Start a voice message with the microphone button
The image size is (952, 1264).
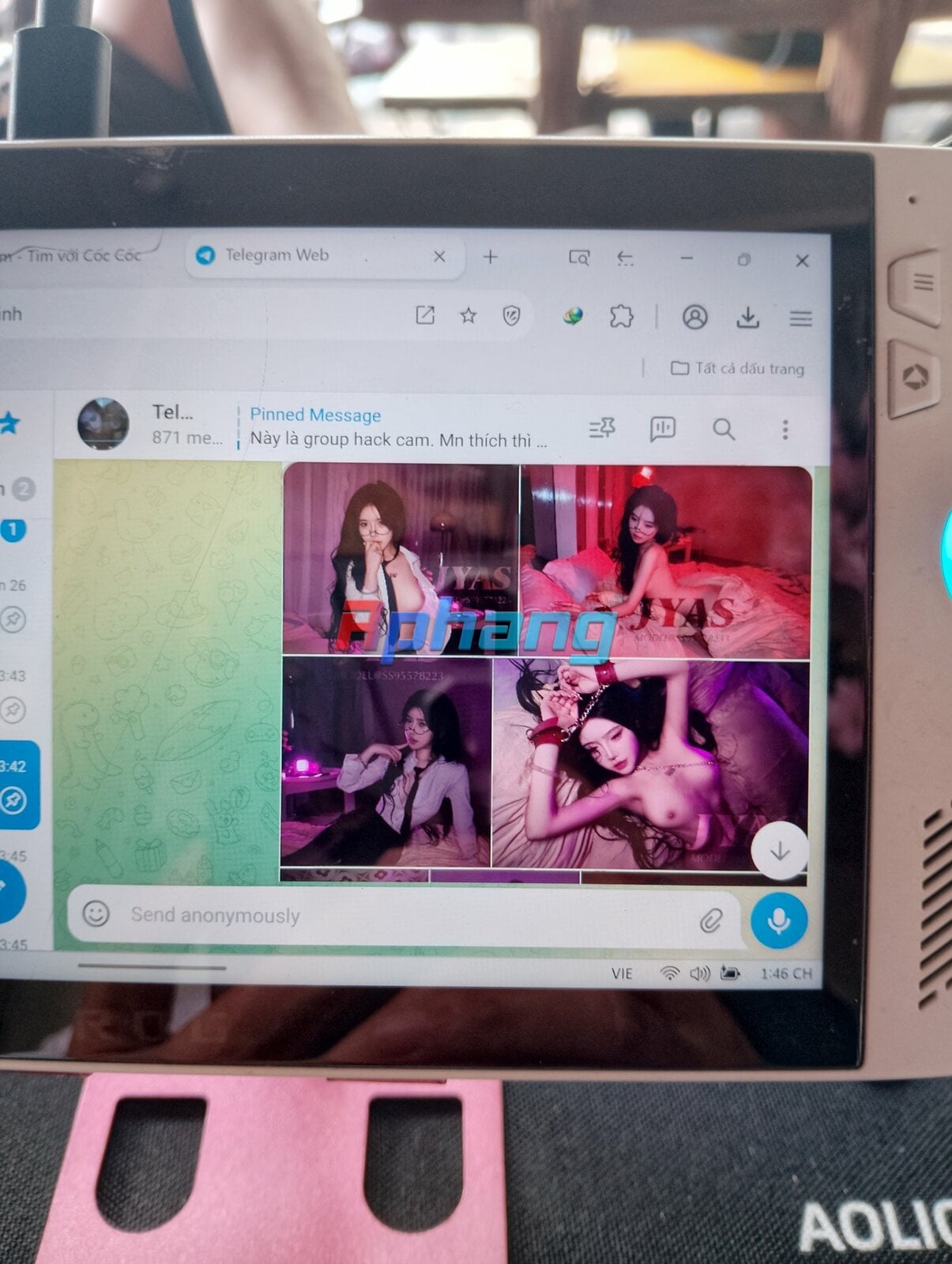(779, 920)
